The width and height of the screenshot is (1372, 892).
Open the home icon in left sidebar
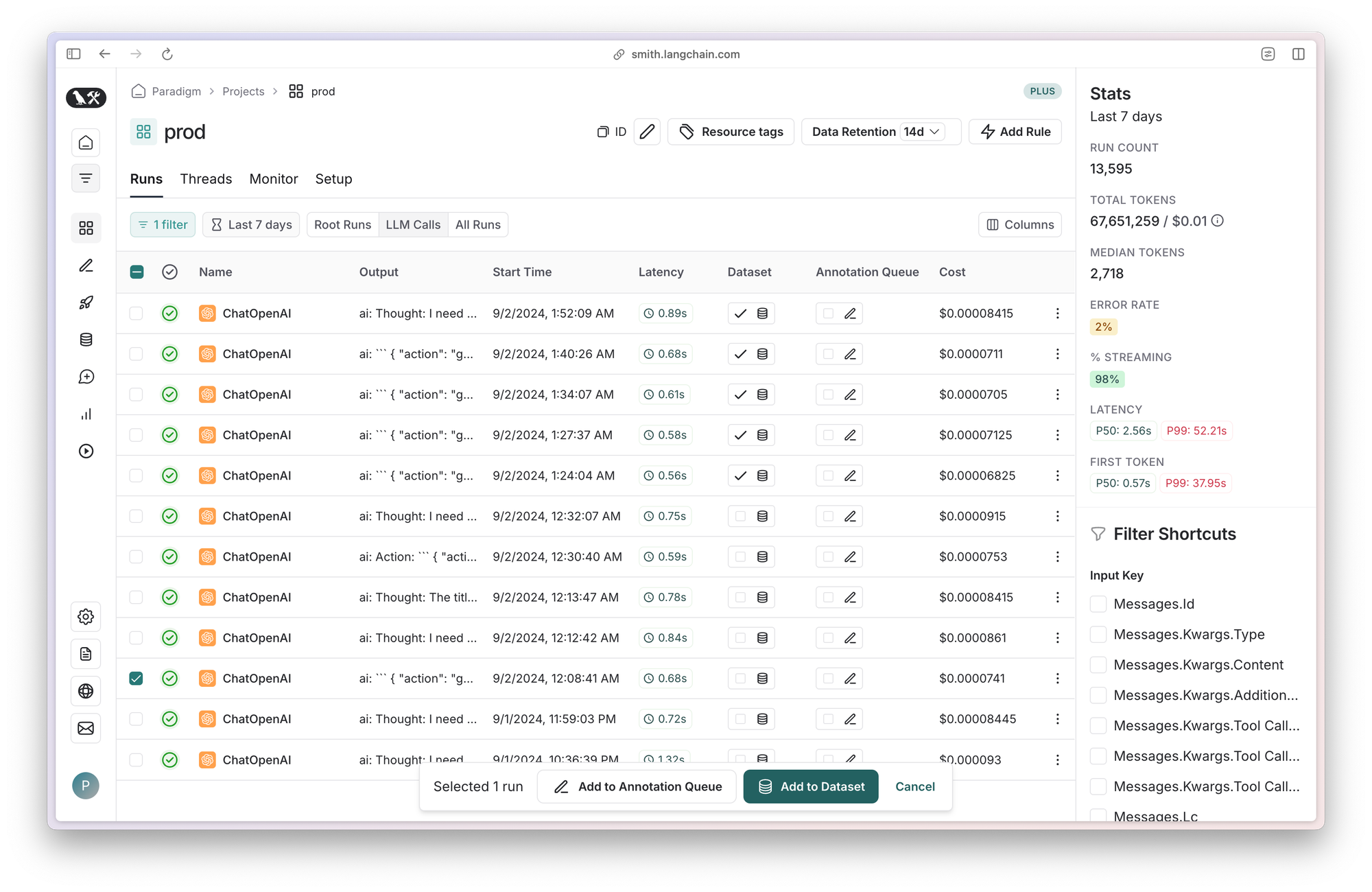click(86, 143)
